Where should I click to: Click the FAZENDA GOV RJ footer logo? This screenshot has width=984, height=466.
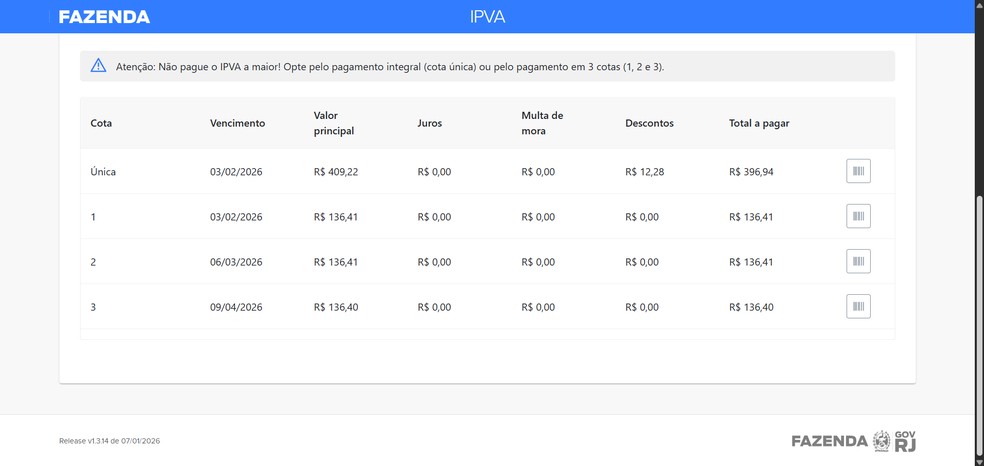(x=853, y=441)
